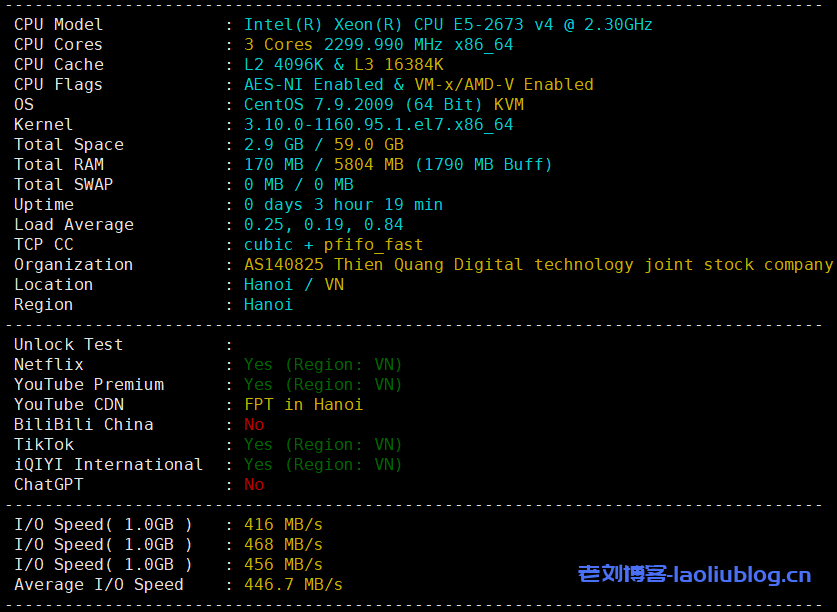This screenshot has width=837, height=612.
Task: Select the TCP CC value cubic + pfifo_fast
Action: pos(333,244)
